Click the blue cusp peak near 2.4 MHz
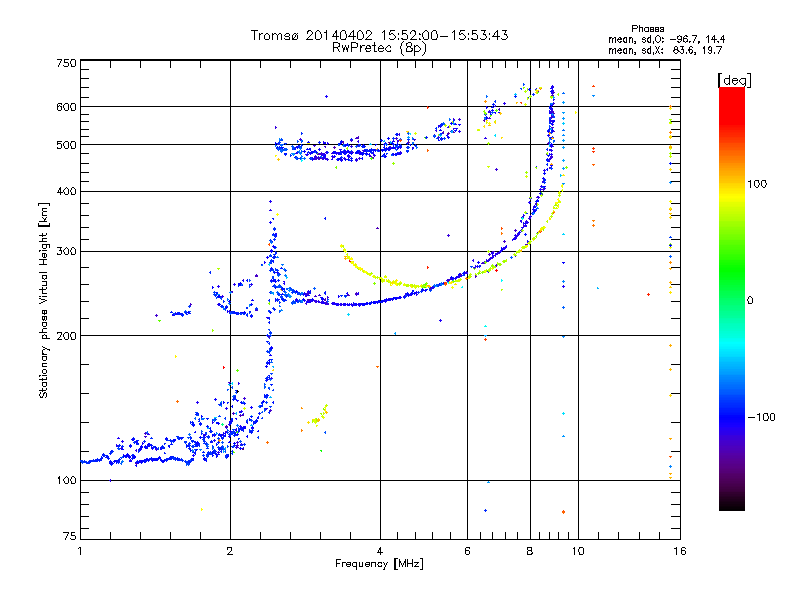800x600 pixels. tap(270, 202)
